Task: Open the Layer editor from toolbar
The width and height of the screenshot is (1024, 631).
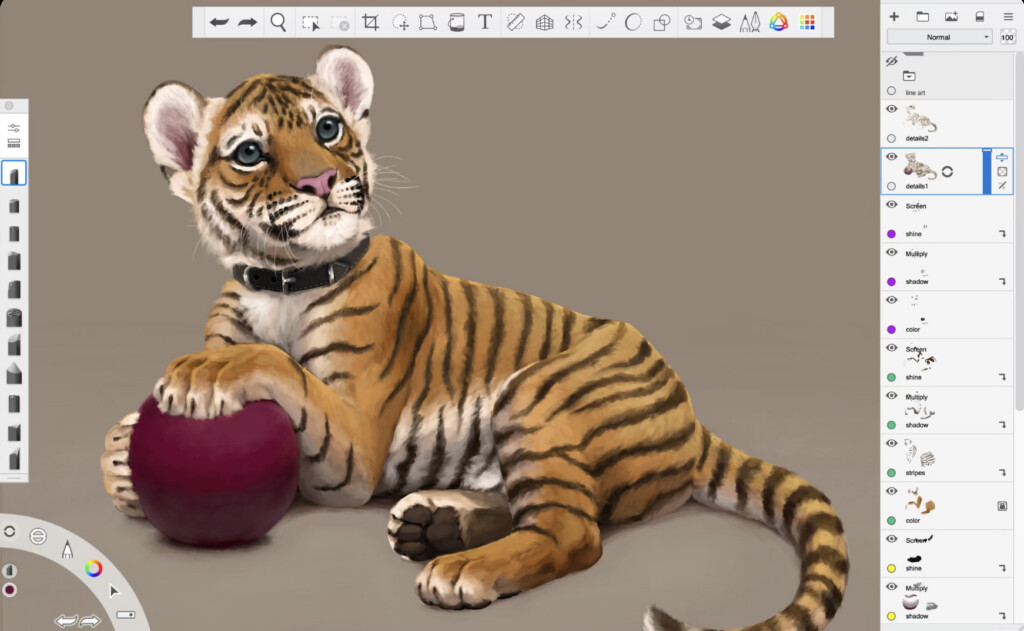Action: pyautogui.click(x=721, y=23)
